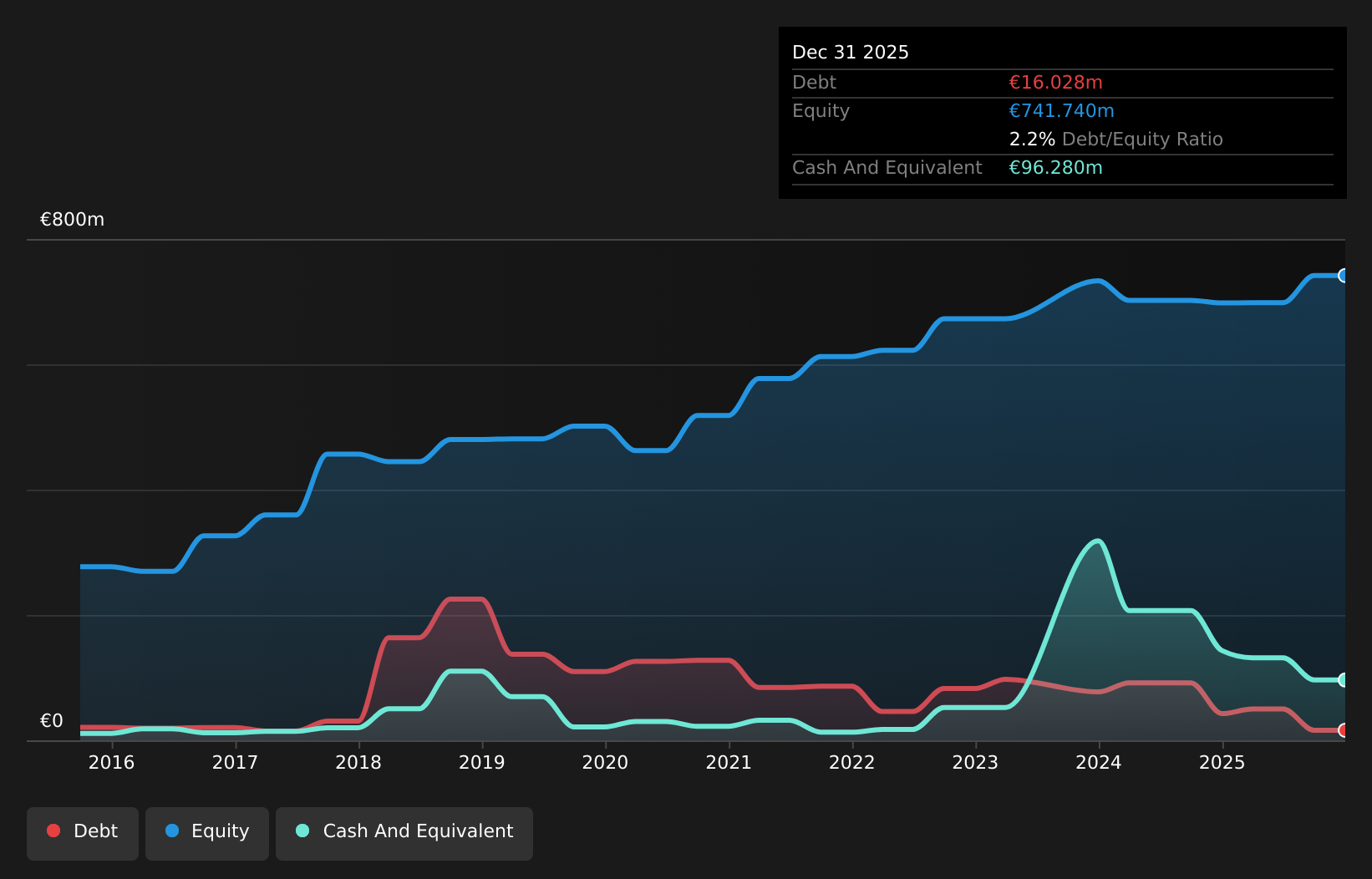
Task: Click the Cash And Equivalent €96.280m value
Action: (x=1056, y=168)
